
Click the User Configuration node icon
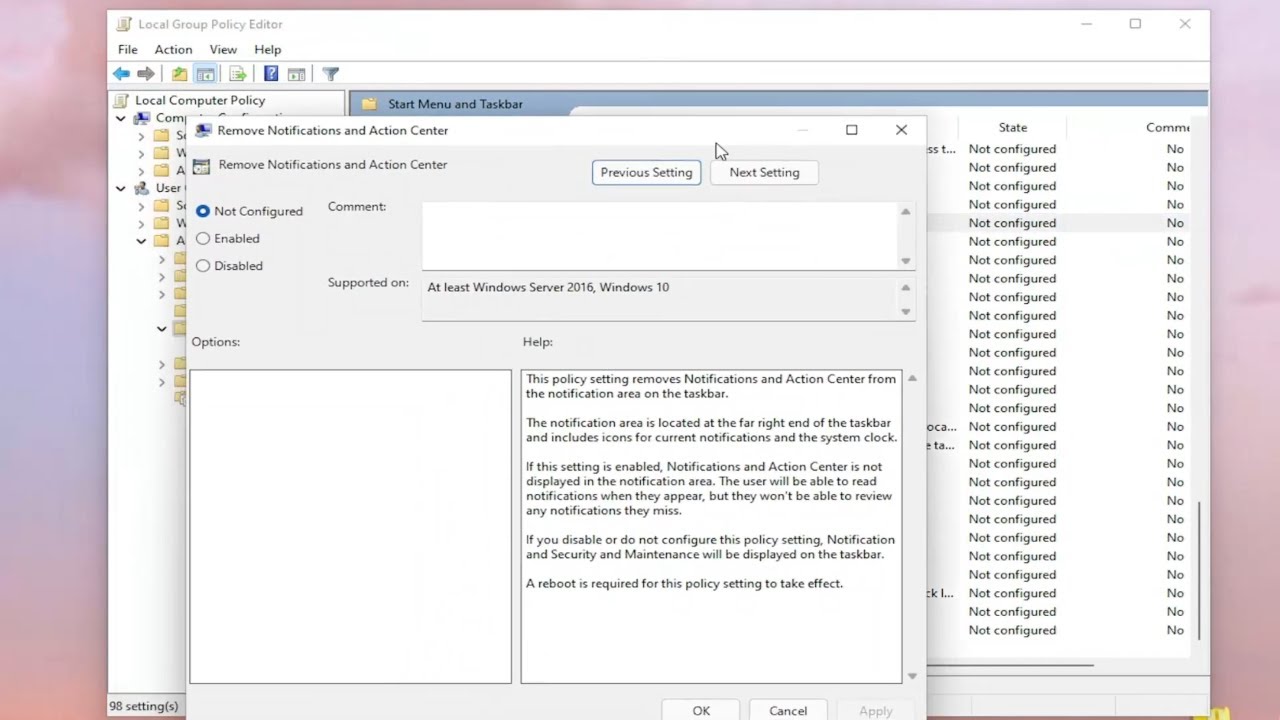click(143, 188)
